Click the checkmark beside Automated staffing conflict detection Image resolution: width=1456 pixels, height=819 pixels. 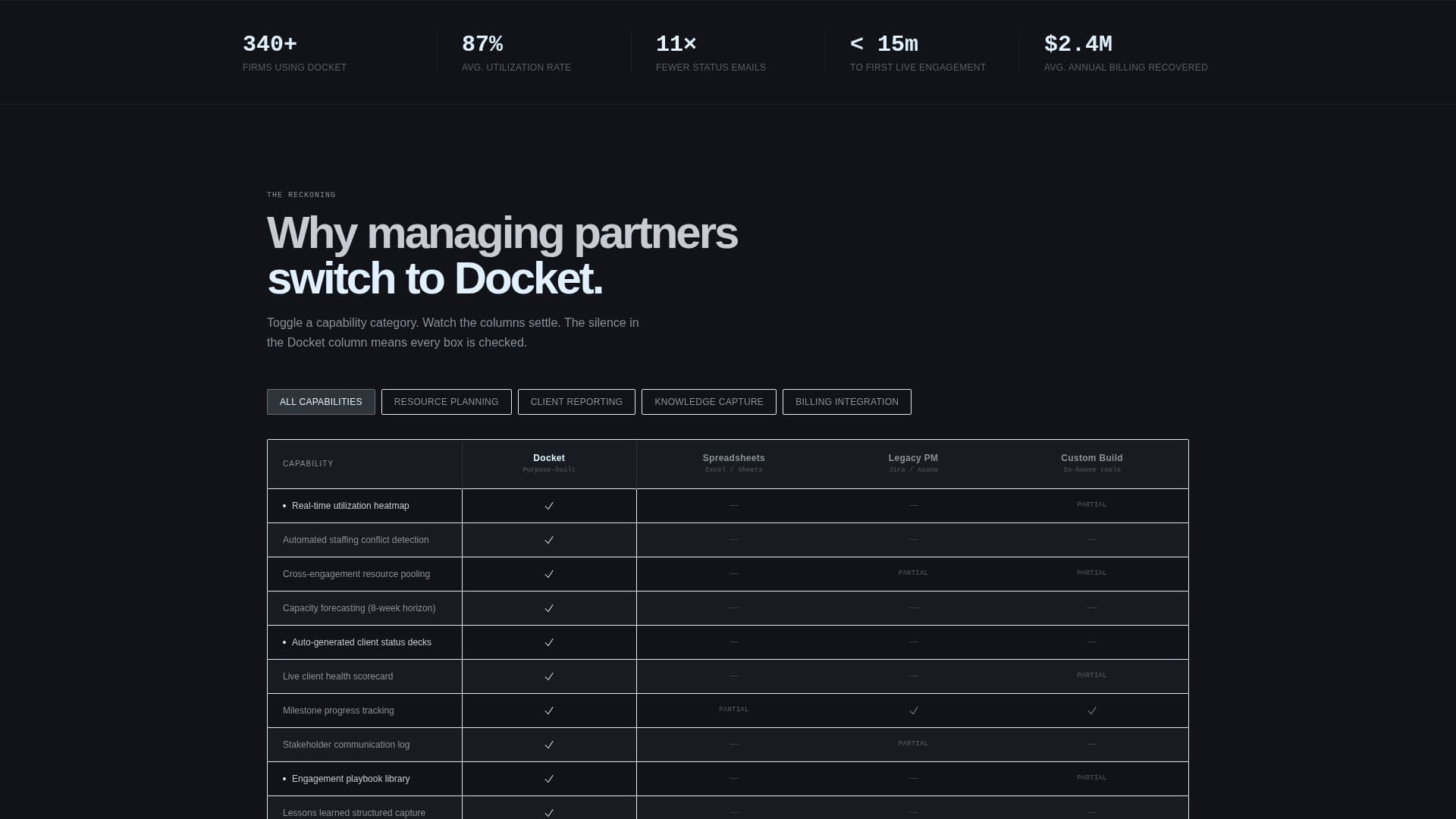pos(548,540)
